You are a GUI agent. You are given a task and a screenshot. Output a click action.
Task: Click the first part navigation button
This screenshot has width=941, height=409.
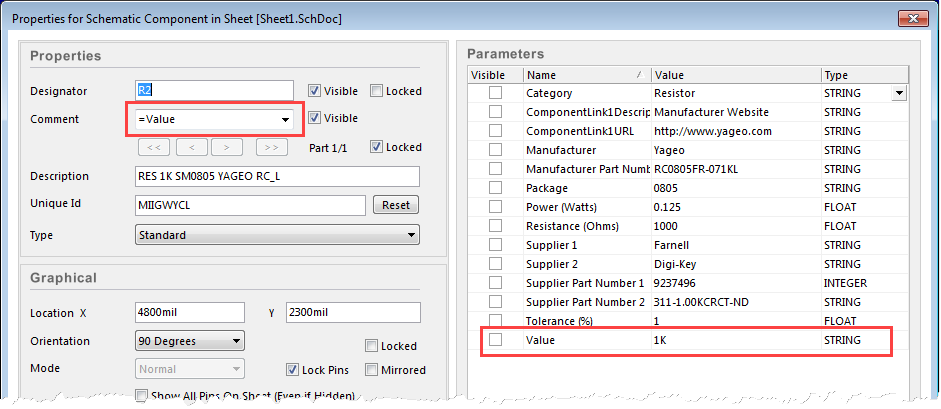coord(153,147)
